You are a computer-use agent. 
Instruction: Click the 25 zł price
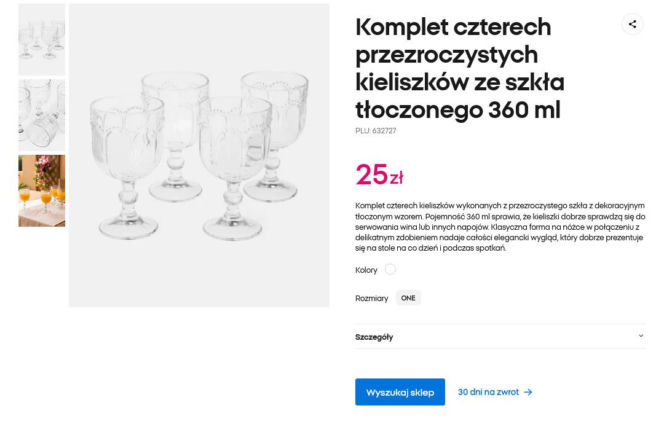tap(379, 175)
